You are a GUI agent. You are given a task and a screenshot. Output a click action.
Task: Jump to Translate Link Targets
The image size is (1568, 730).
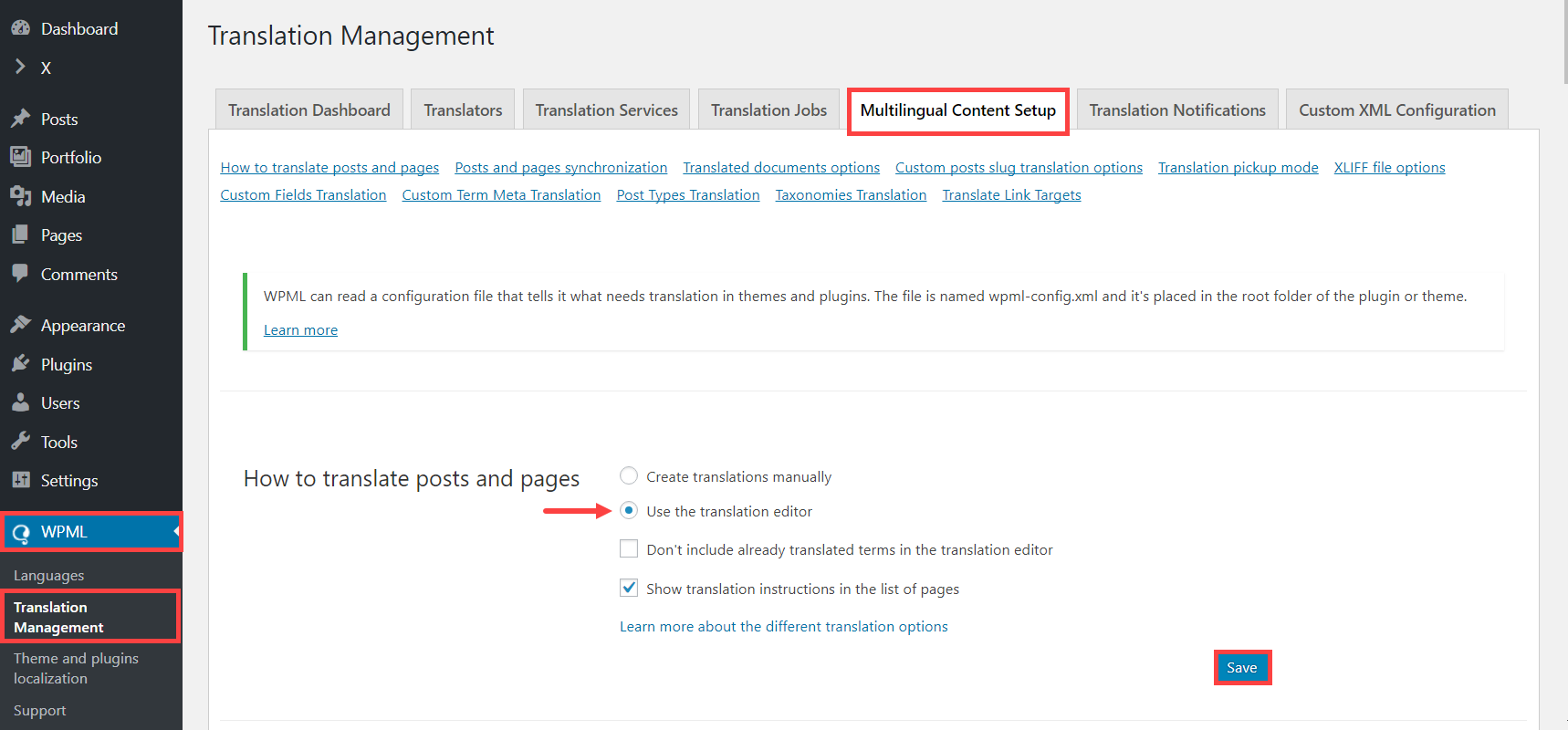(1011, 195)
